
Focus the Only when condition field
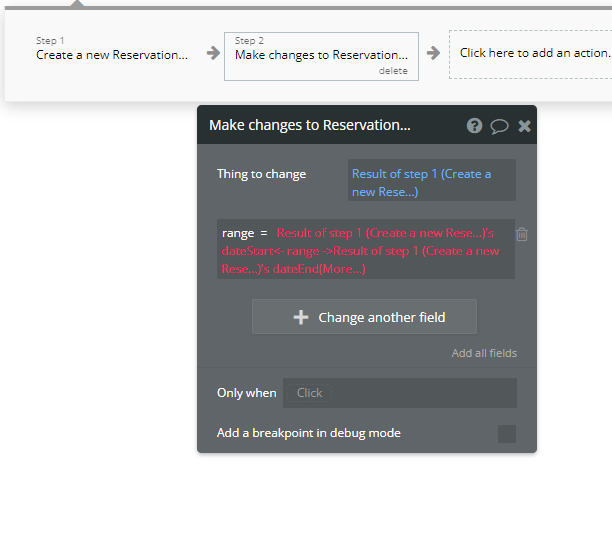click(x=399, y=393)
